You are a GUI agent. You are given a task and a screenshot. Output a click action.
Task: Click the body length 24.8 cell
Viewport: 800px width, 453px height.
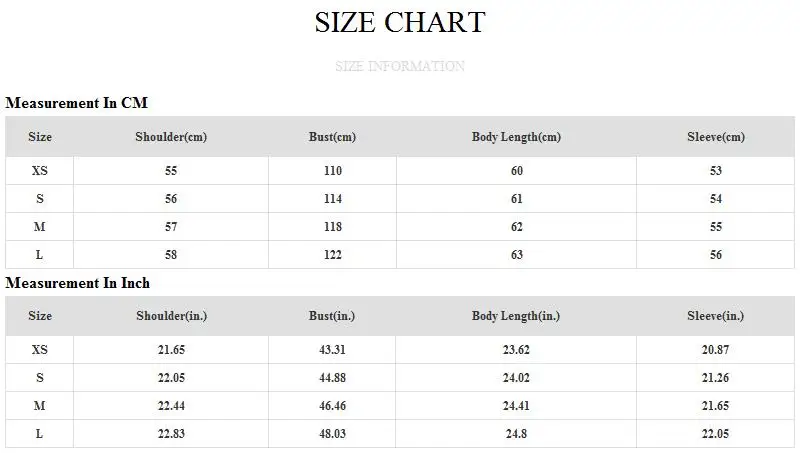tap(516, 434)
